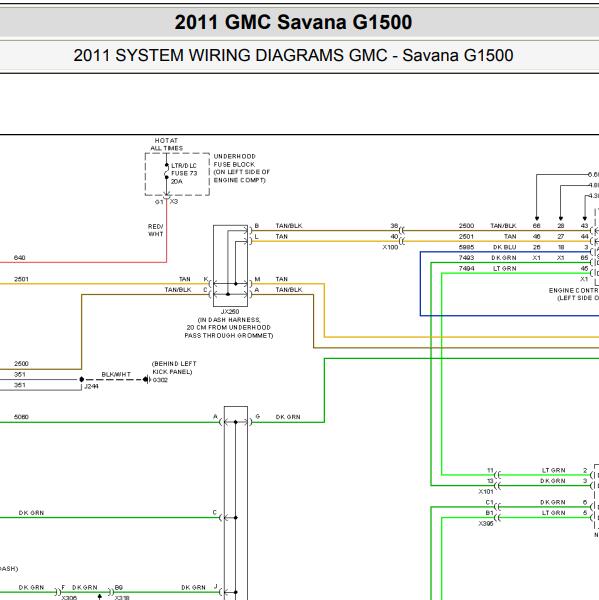Click the 'JX250' junction connector label
Image resolution: width=599 pixels, height=600 pixels.
[x=230, y=311]
